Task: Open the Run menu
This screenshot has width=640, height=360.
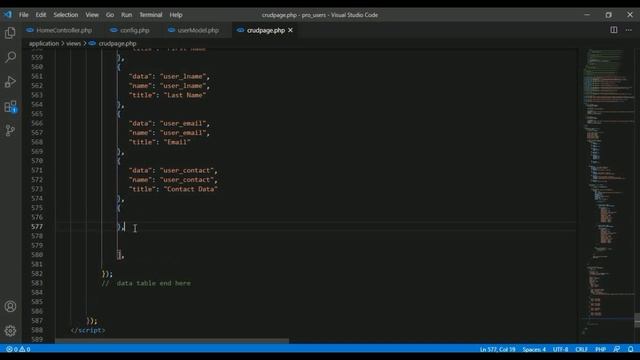Action: click(x=127, y=15)
